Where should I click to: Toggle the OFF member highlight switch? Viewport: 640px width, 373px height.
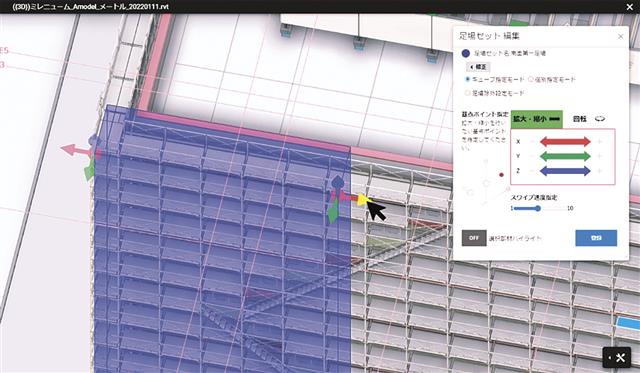pos(474,238)
